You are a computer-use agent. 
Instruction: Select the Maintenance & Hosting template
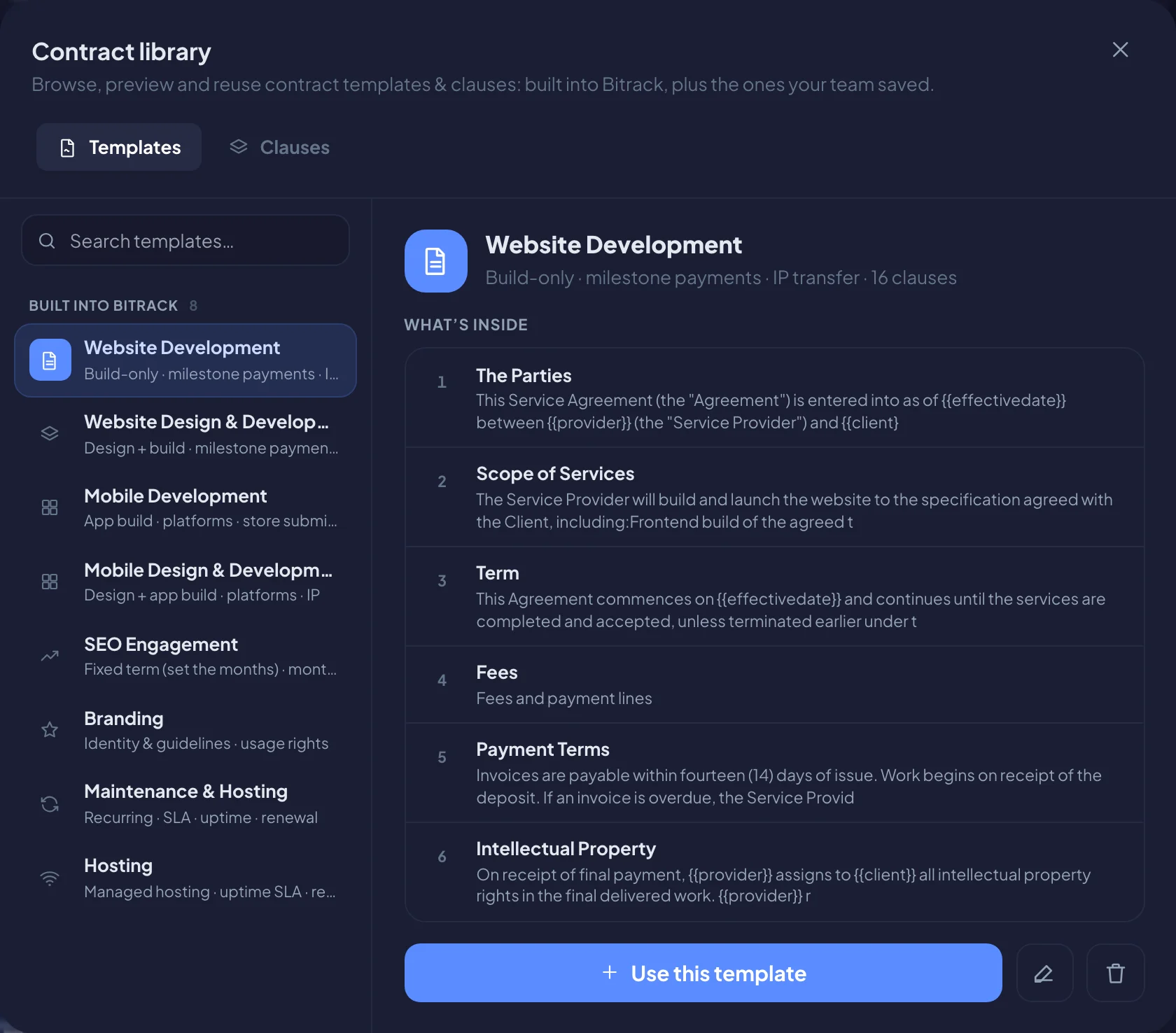185,805
